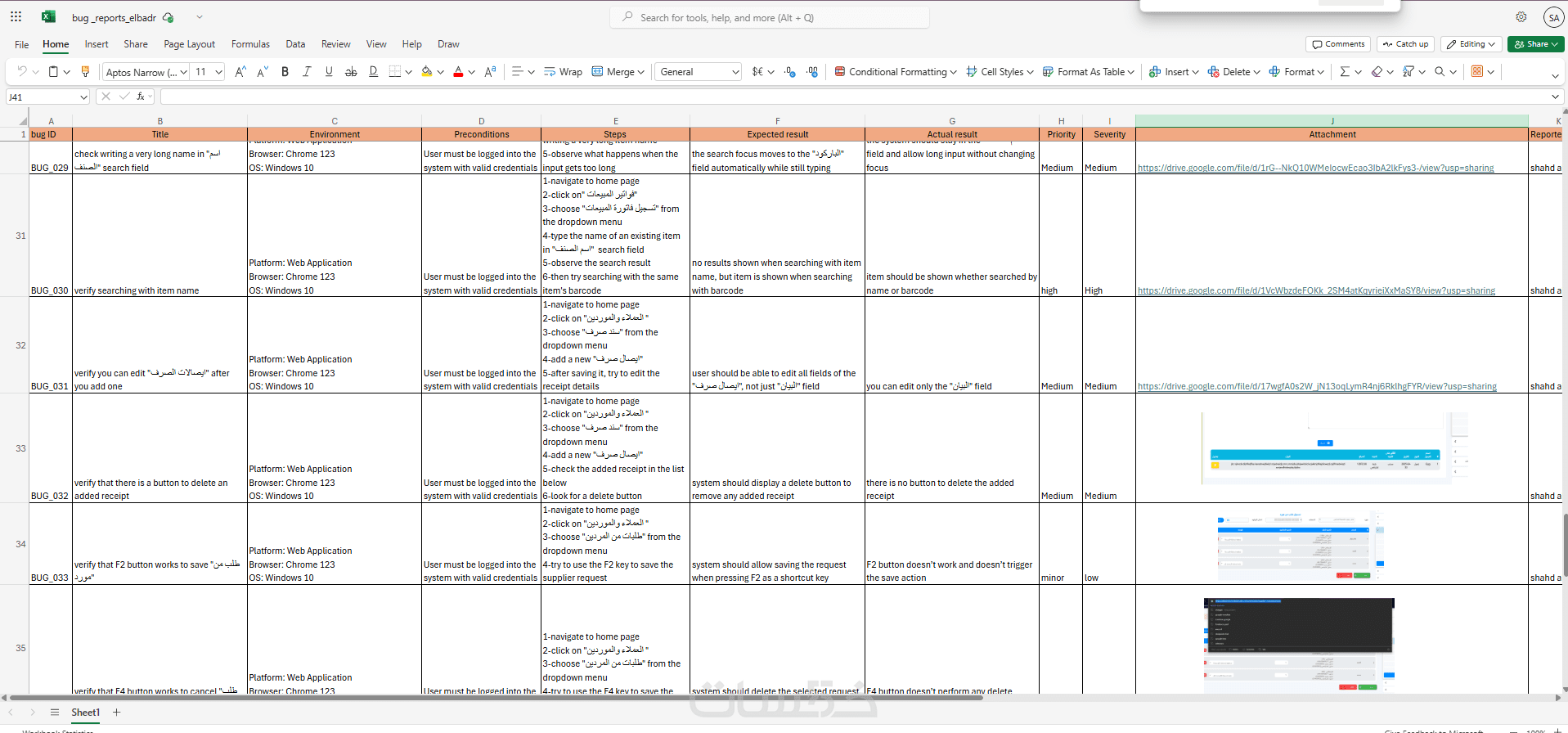This screenshot has width=1568, height=733.
Task: Toggle underline formatting
Action: point(329,72)
